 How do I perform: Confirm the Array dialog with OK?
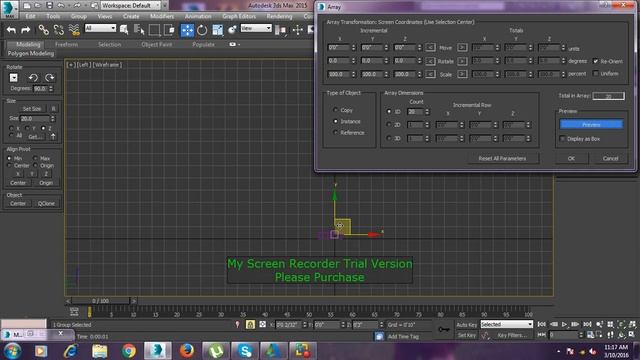tap(571, 158)
